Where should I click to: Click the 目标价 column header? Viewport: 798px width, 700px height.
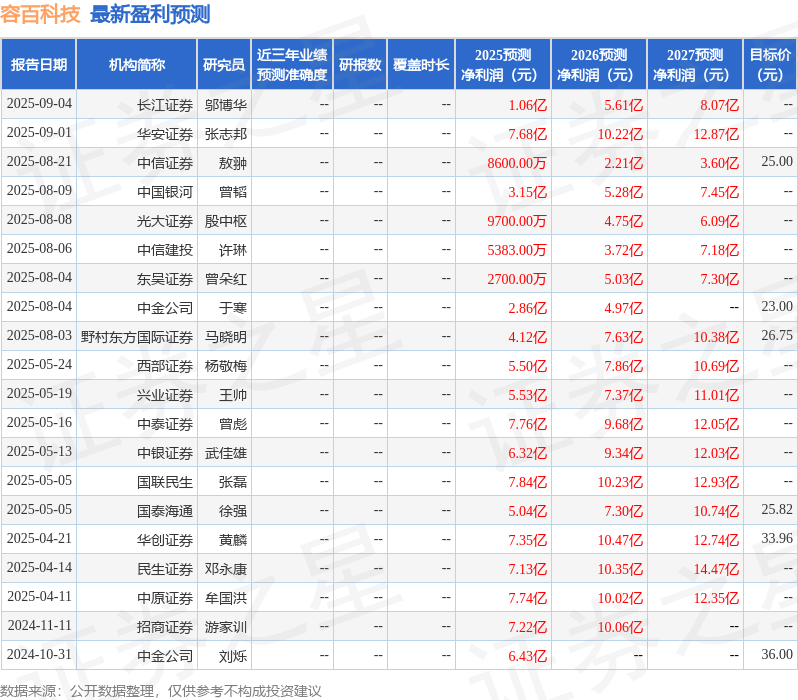click(770, 65)
